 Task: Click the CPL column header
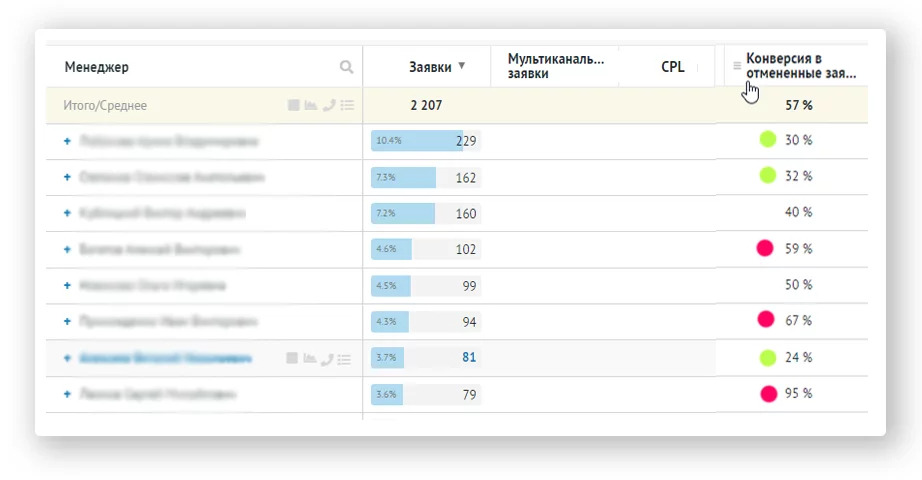click(673, 67)
